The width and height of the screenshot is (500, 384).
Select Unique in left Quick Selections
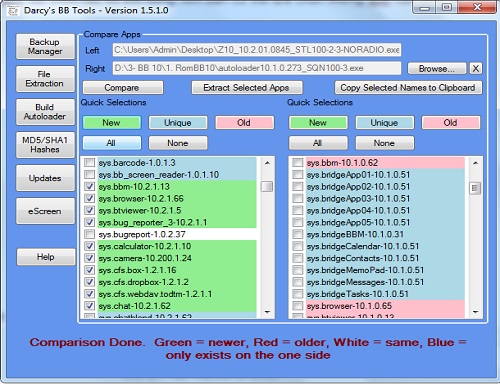click(x=178, y=123)
